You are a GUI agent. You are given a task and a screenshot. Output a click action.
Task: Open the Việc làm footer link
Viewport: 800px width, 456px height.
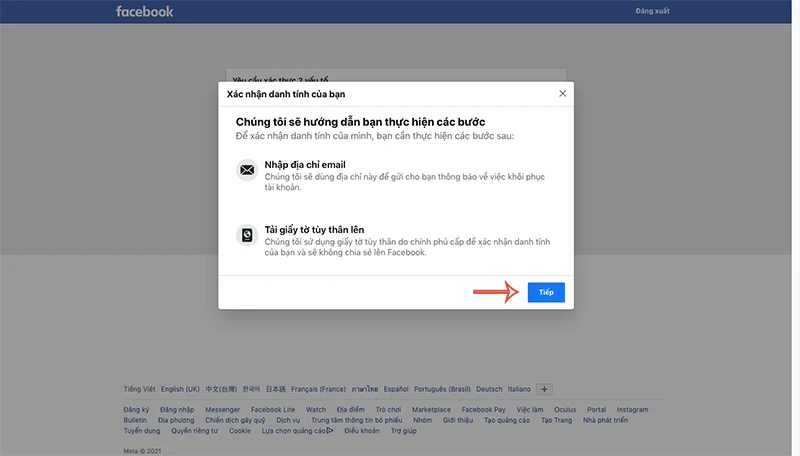530,410
